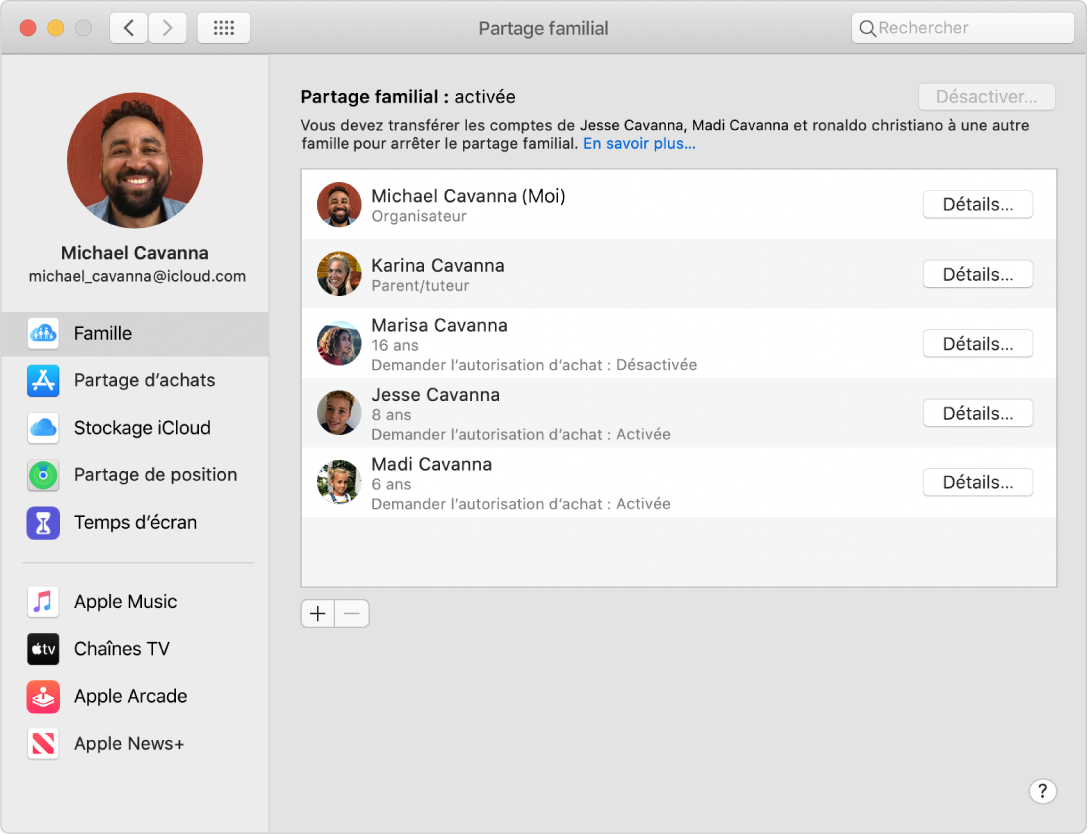This screenshot has height=835, width=1088.
Task: Select Famille in the sidebar
Action: (x=135, y=334)
